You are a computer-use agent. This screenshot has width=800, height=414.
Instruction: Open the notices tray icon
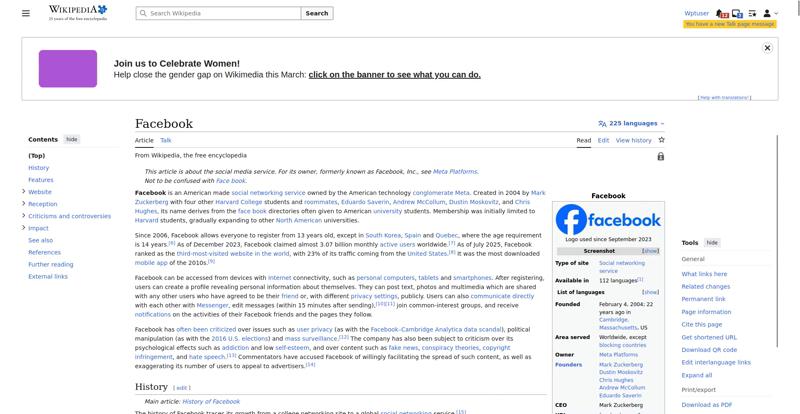(737, 14)
